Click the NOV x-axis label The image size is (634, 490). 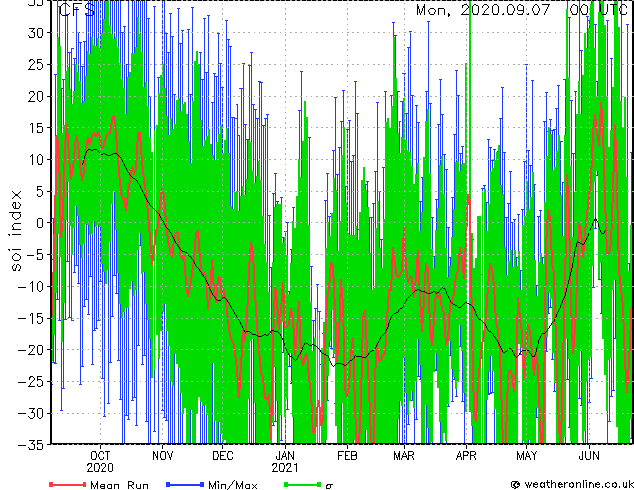[163, 456]
